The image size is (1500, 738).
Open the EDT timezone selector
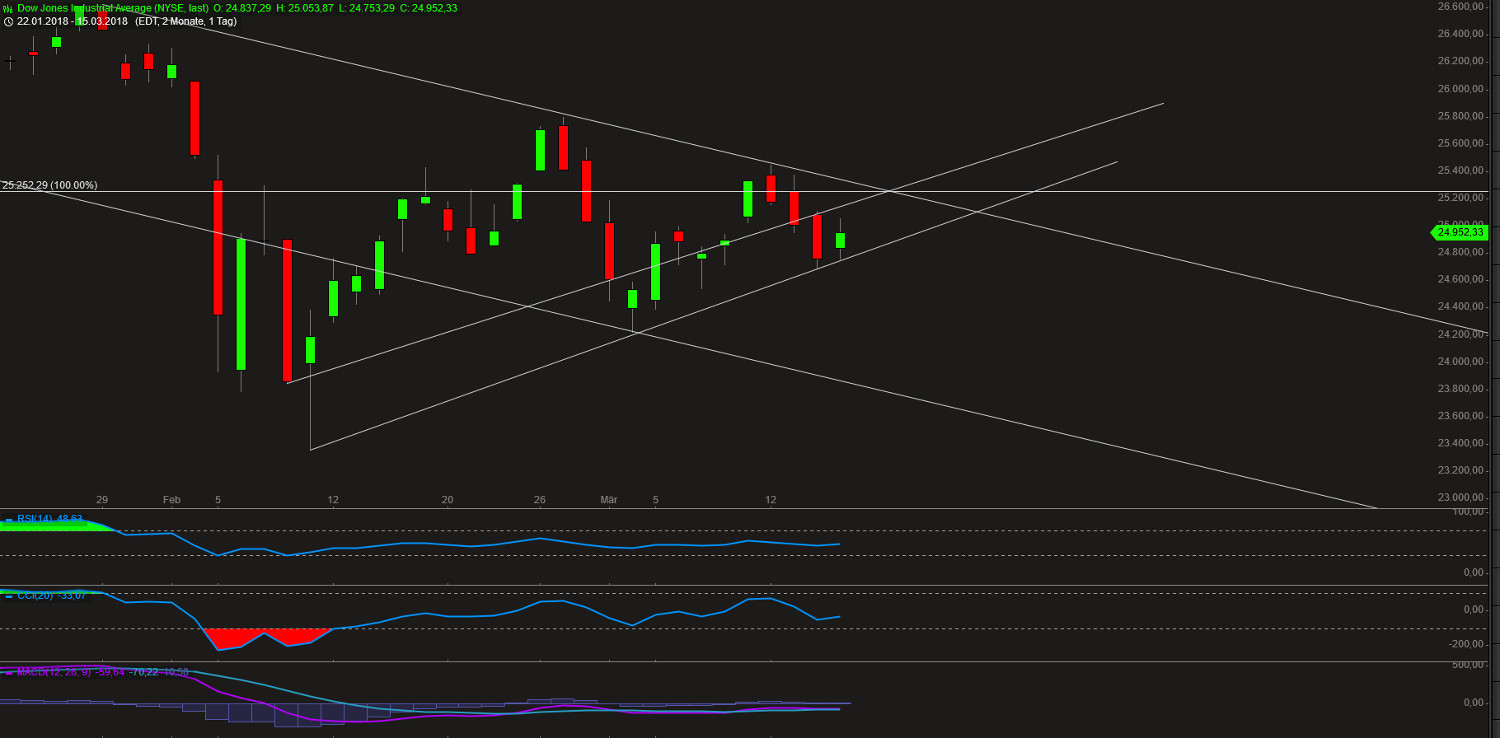pos(147,21)
